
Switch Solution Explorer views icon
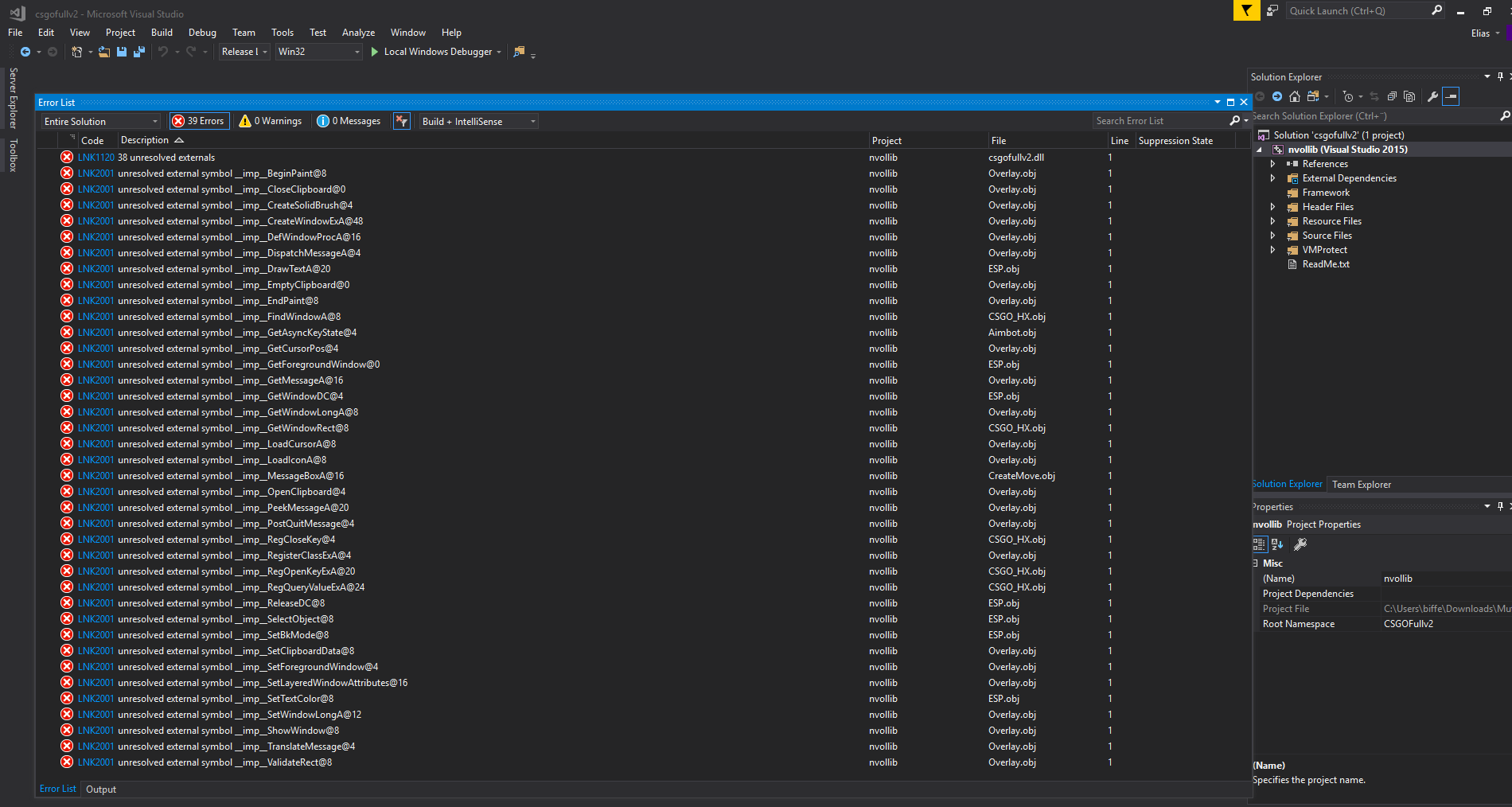coord(1313,96)
